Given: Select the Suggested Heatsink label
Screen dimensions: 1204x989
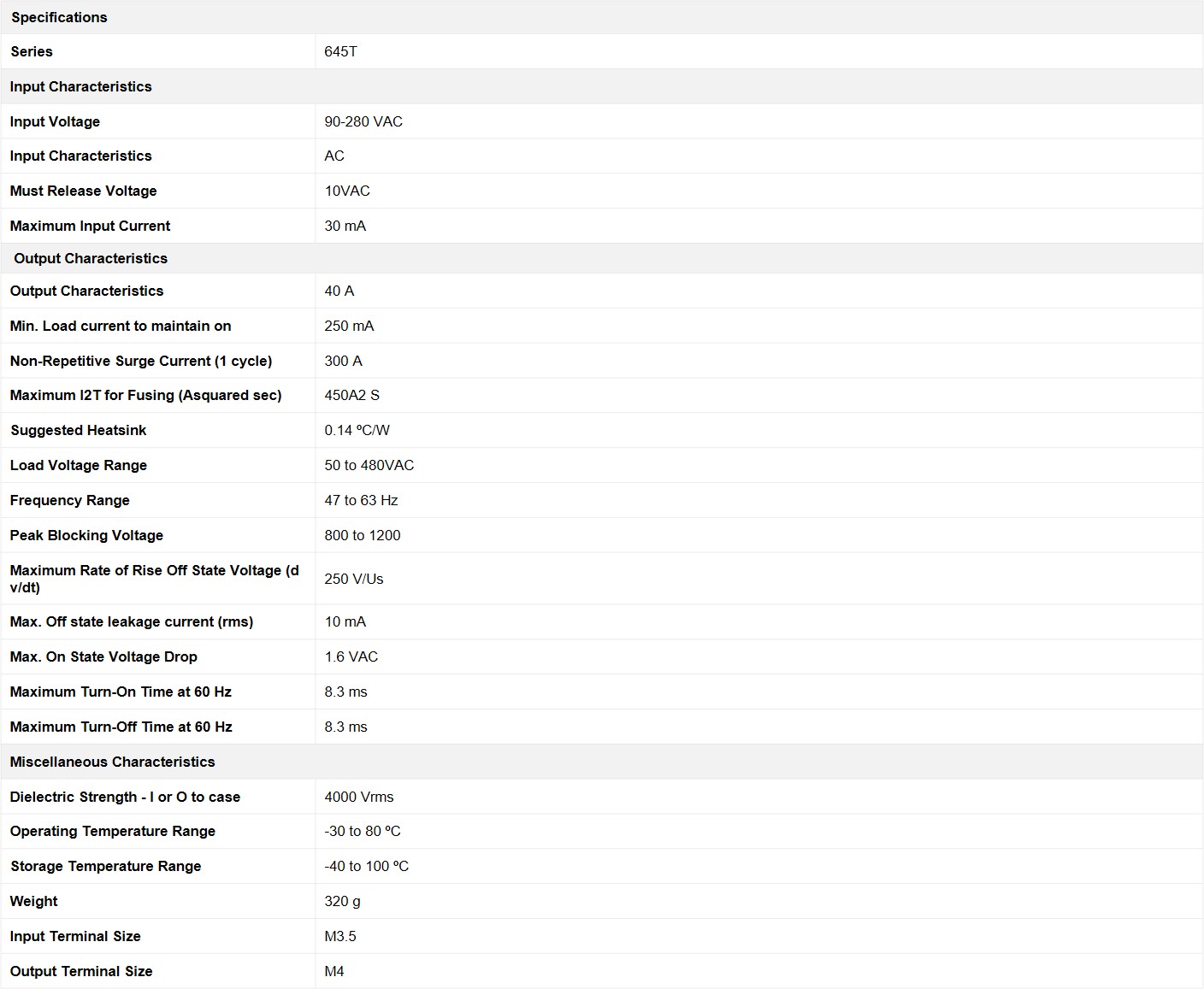Looking at the screenshot, I should click(x=78, y=430).
